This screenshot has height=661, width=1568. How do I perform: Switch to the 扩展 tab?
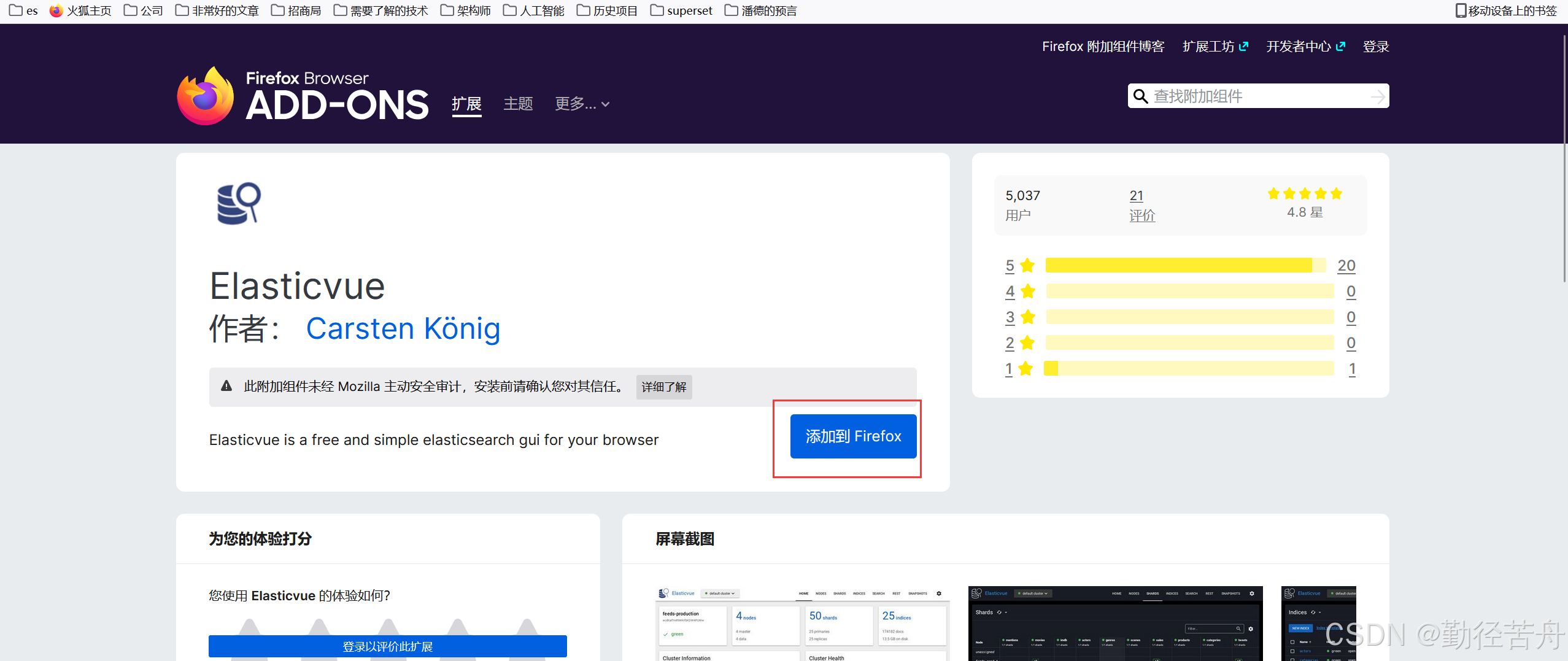click(466, 104)
